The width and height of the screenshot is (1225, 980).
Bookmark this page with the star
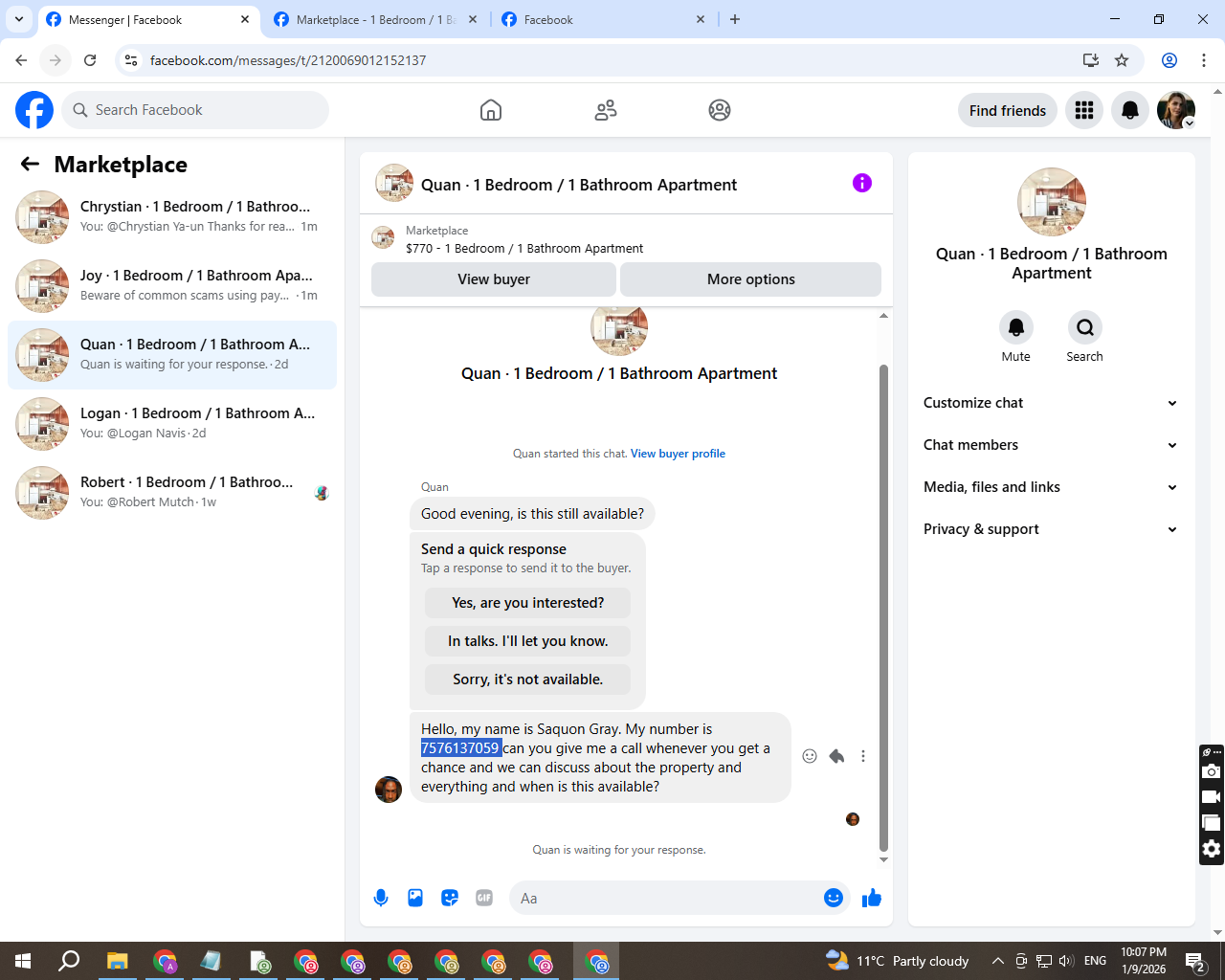(1122, 60)
